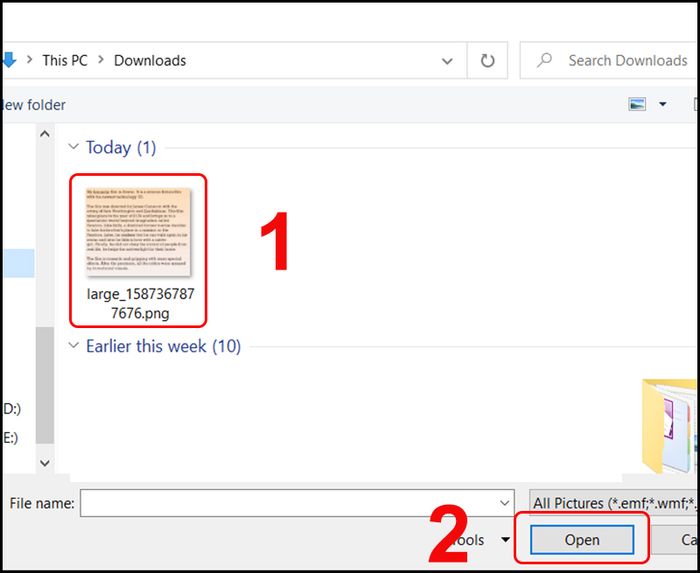Click the Downloads breadcrumb

click(150, 60)
